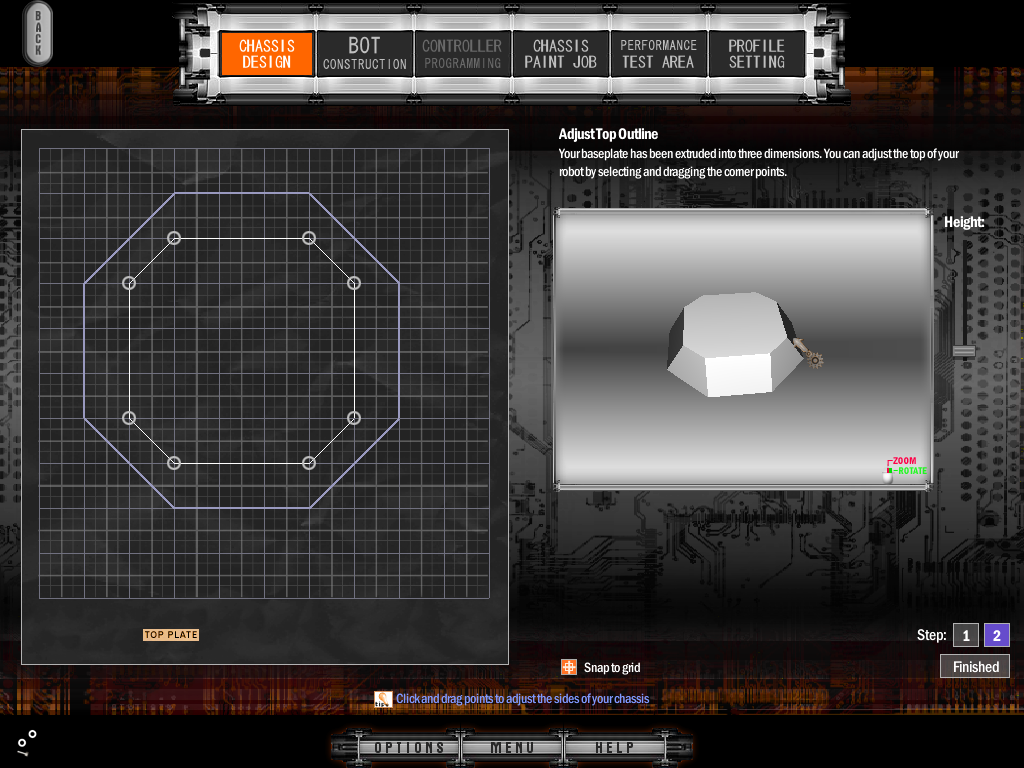The image size is (1024, 768).
Task: Click the Back button at top left
Action: click(x=38, y=33)
